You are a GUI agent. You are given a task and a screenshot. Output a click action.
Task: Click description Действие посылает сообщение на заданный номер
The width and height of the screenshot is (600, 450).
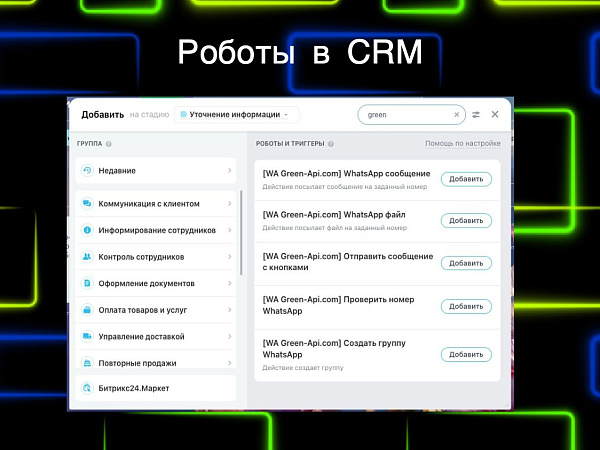coord(344,187)
